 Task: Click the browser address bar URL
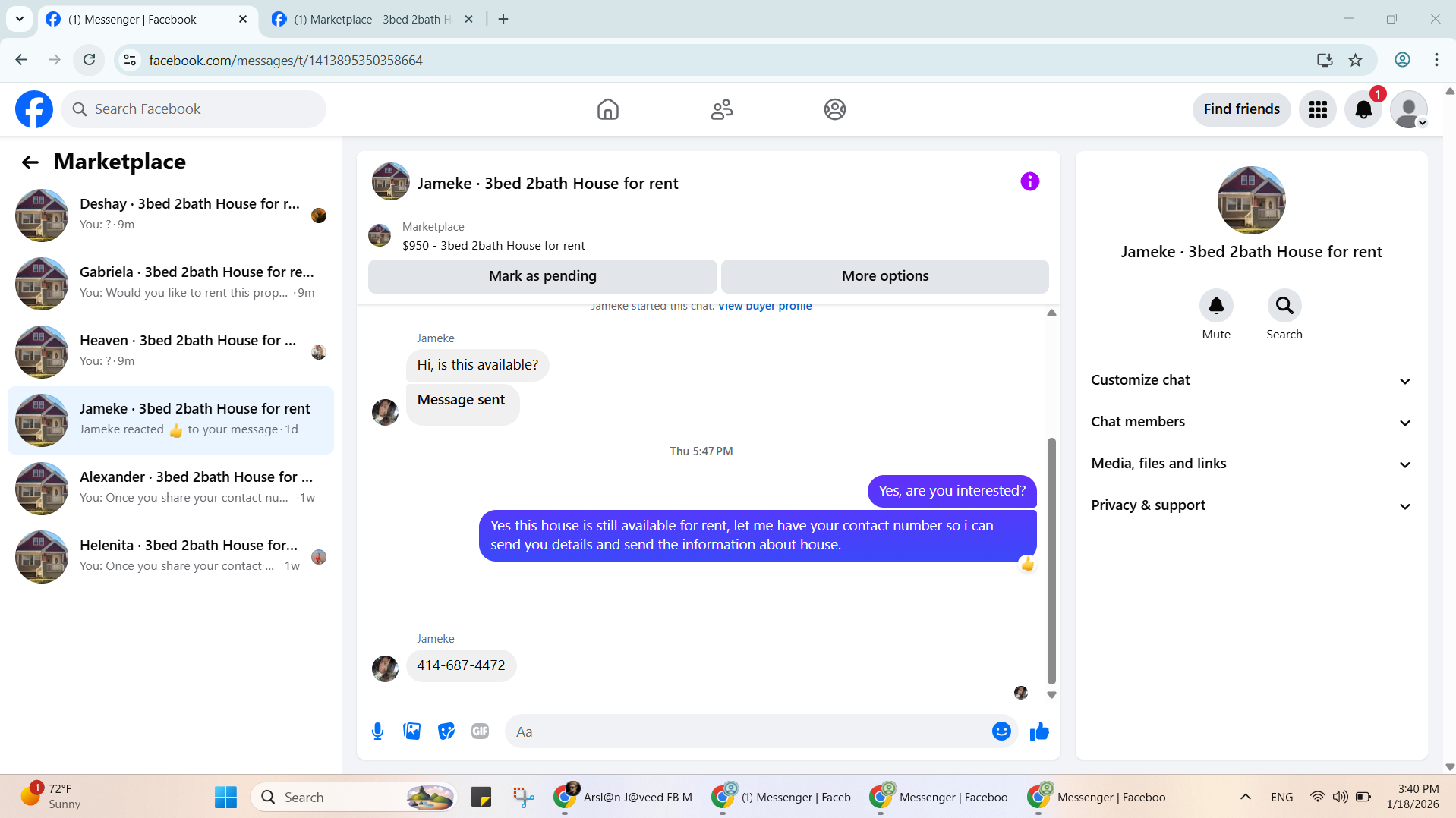(x=285, y=60)
